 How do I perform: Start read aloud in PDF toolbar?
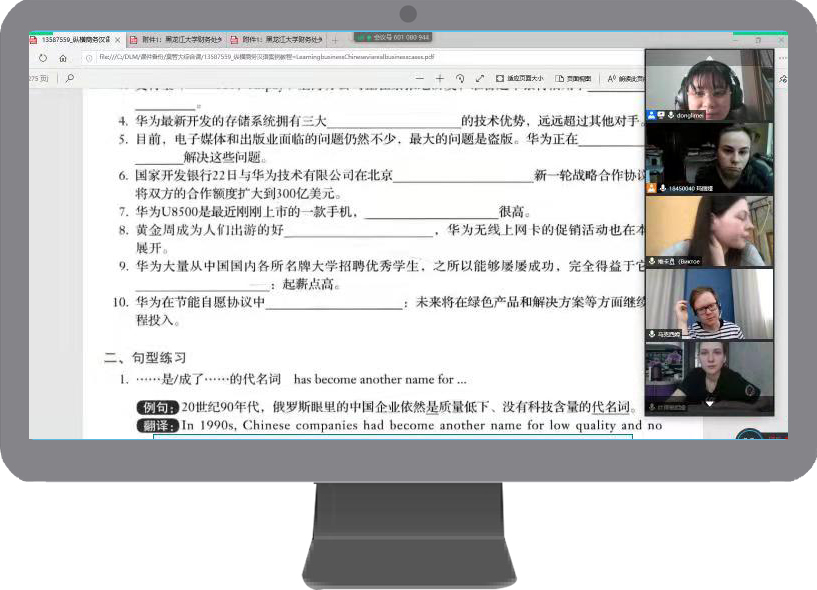[625, 78]
